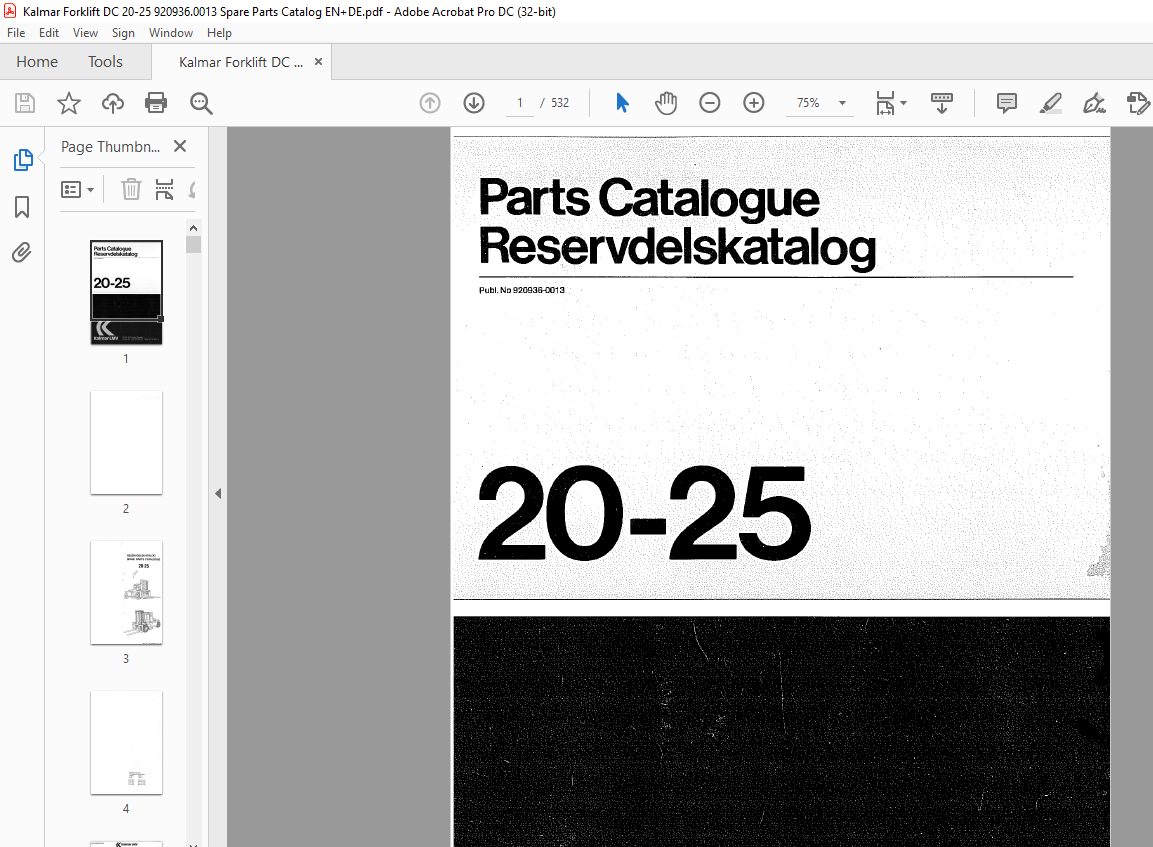The width and height of the screenshot is (1153, 847).
Task: Select the Kalmar Forklift DC document tab
Action: click(x=240, y=62)
